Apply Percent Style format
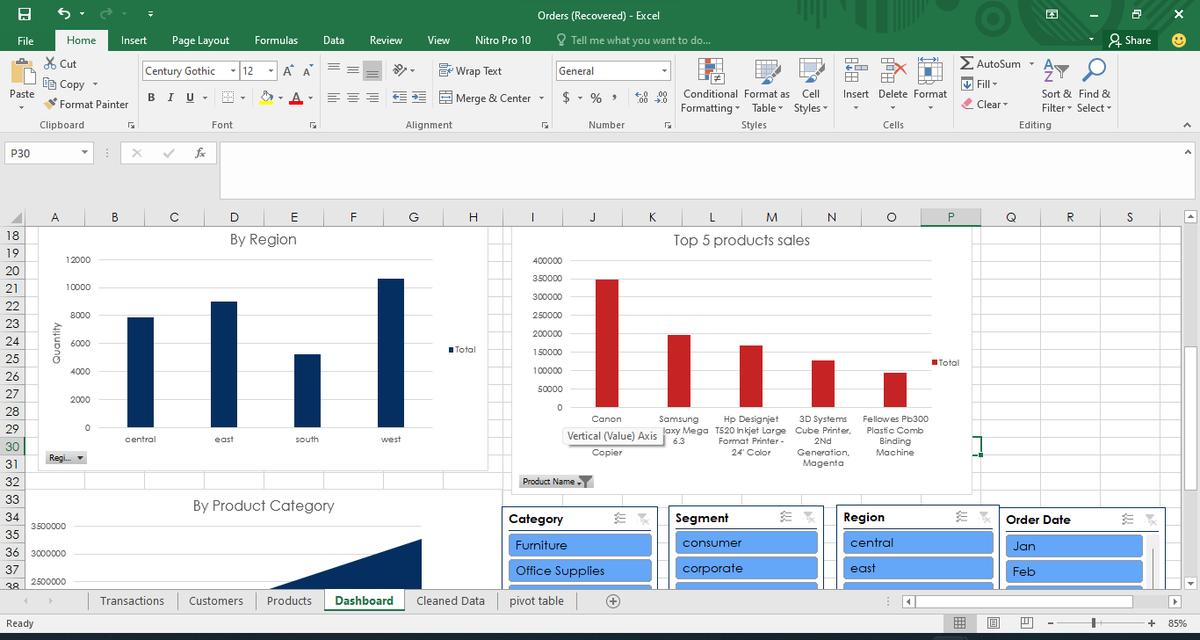The width and height of the screenshot is (1200, 640). pyautogui.click(x=597, y=98)
